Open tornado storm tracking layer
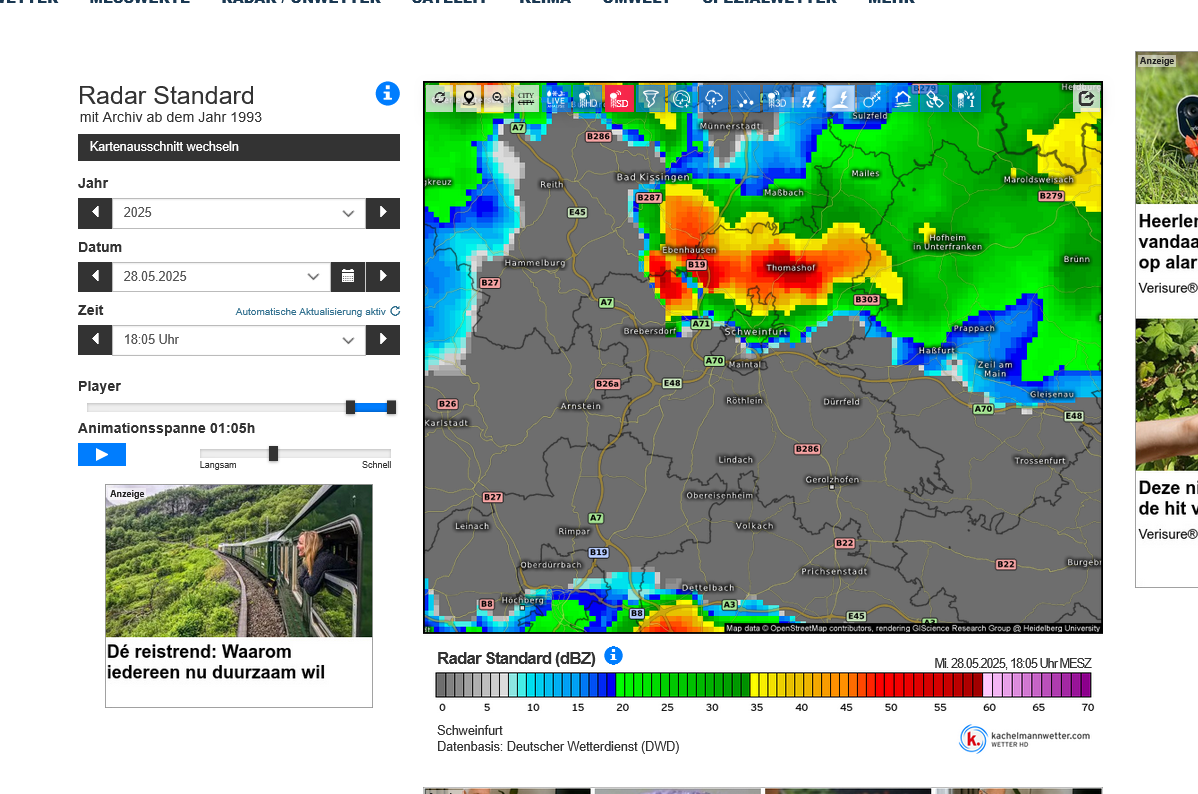Viewport: 1198px width, 794px height. click(x=650, y=98)
